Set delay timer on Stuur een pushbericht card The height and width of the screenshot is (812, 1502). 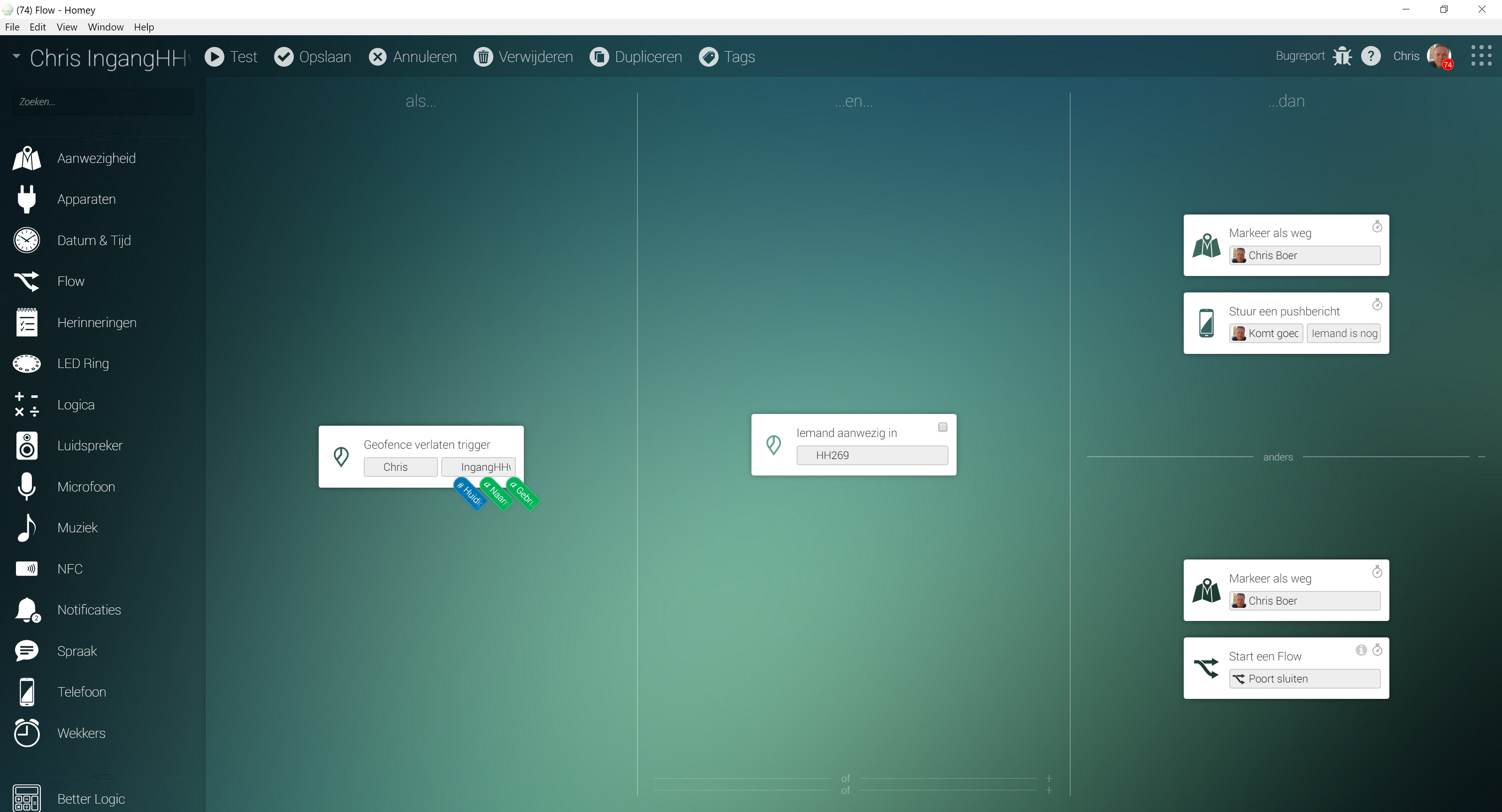point(1377,305)
